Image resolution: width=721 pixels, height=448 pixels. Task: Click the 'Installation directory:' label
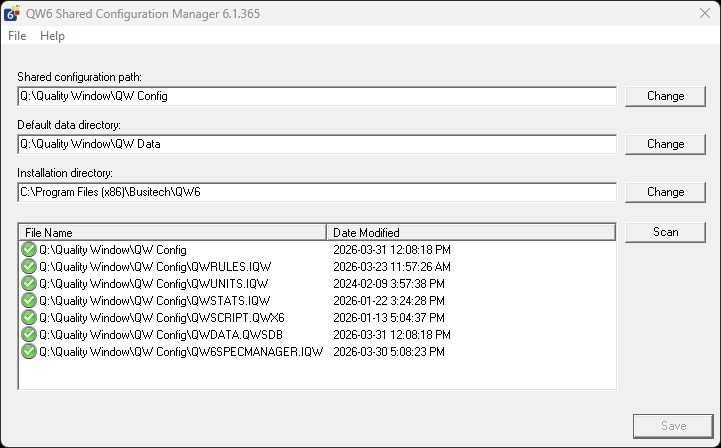click(x=65, y=173)
